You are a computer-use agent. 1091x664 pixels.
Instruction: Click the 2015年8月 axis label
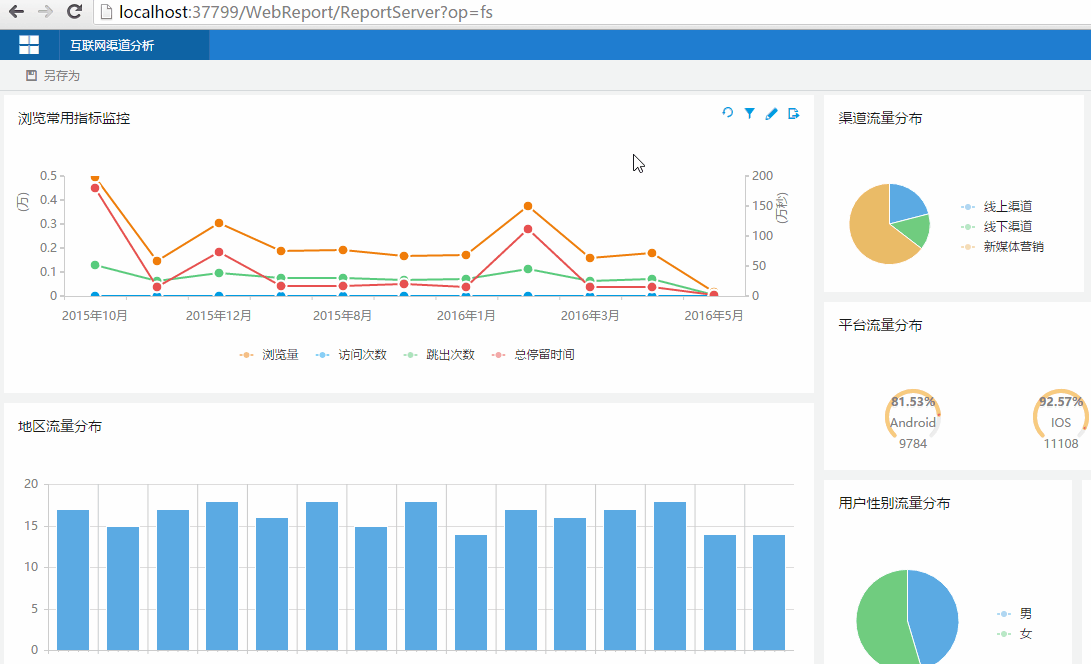[x=342, y=315]
